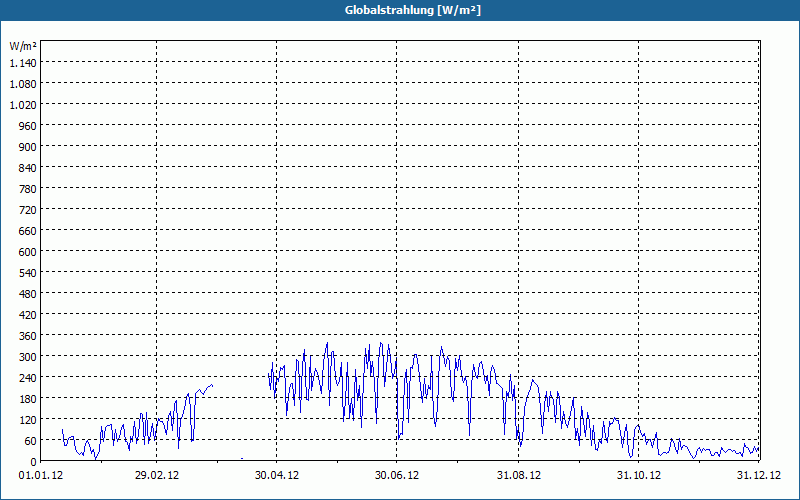Viewport: 800px width, 500px height.
Task: Click the 300 y-axis label
Action: pyautogui.click(x=28, y=357)
